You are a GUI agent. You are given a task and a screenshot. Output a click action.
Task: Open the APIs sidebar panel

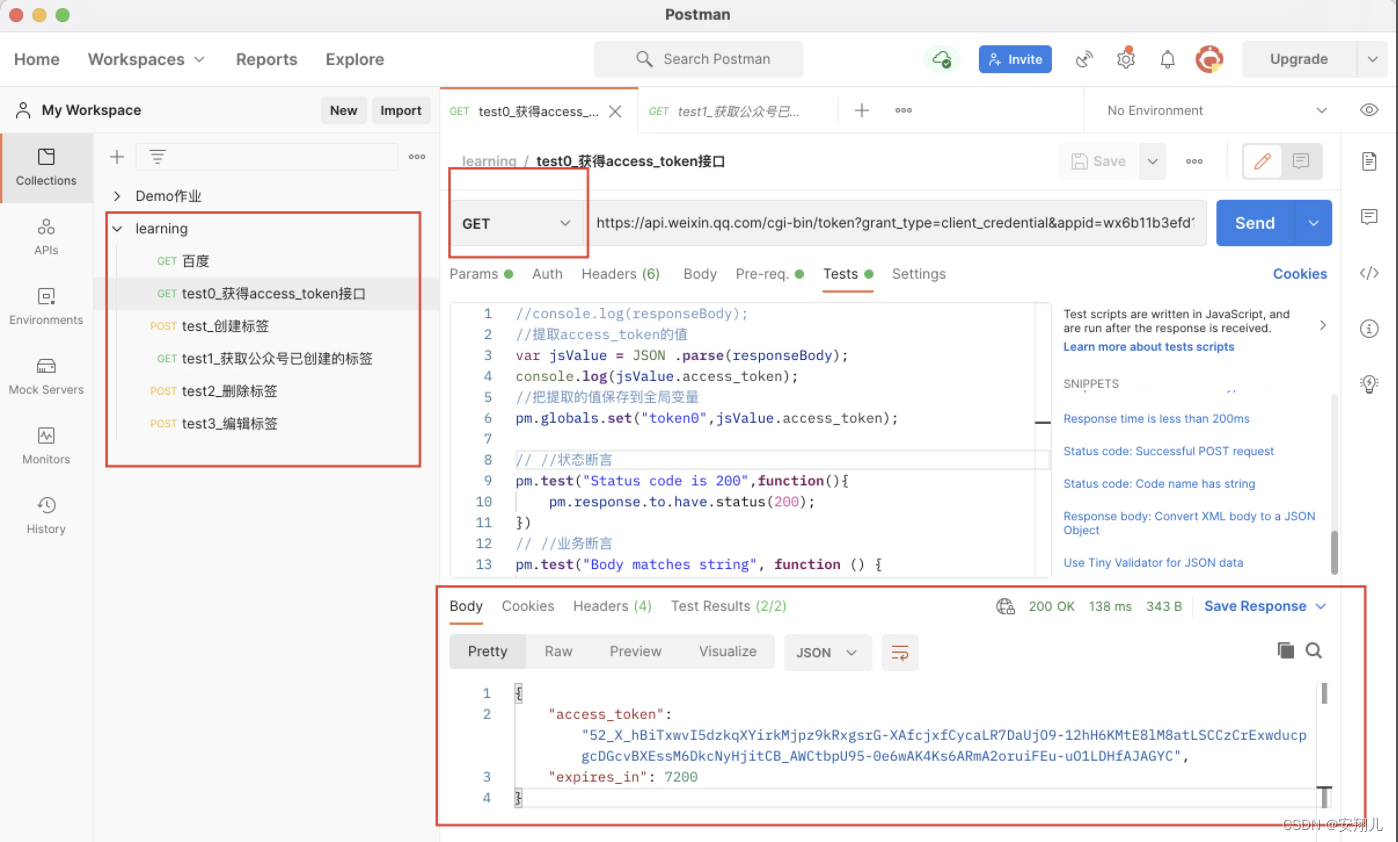pyautogui.click(x=46, y=237)
